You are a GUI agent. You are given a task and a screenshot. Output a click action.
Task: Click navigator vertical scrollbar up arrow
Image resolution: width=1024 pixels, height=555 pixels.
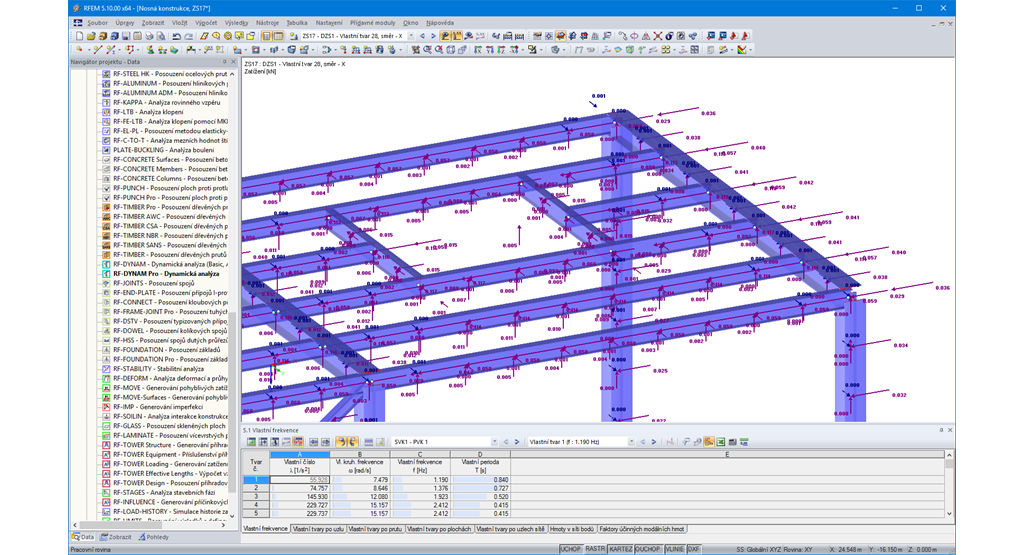232,74
